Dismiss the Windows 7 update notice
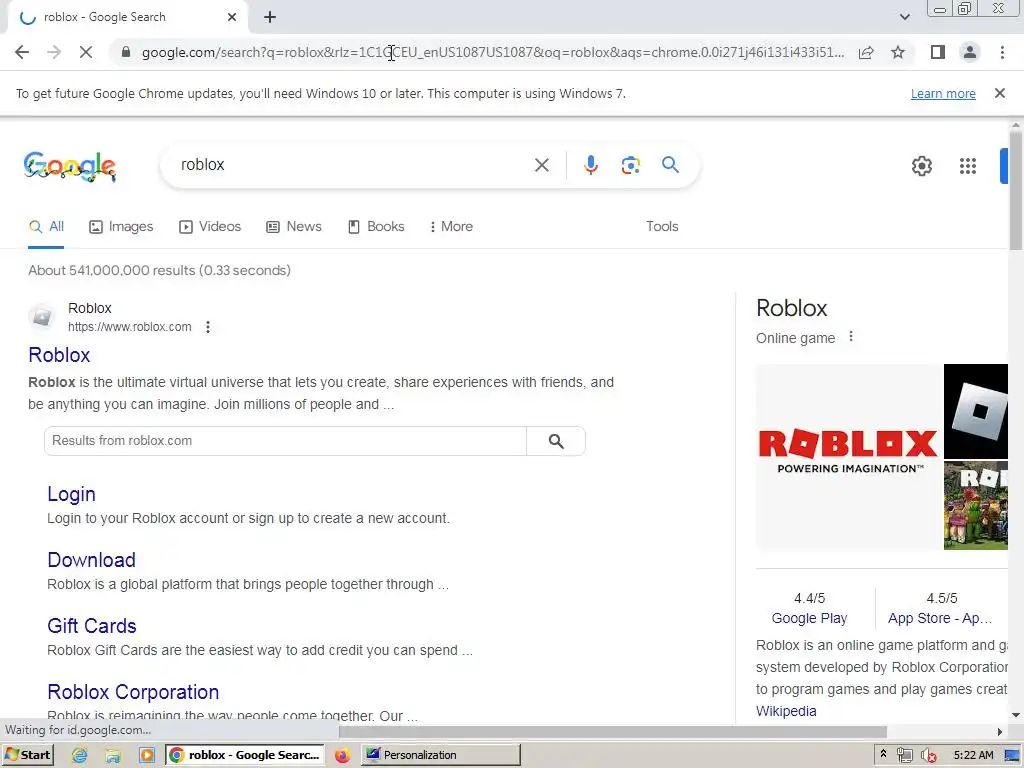Screen dimensions: 1024x768 tap(999, 93)
